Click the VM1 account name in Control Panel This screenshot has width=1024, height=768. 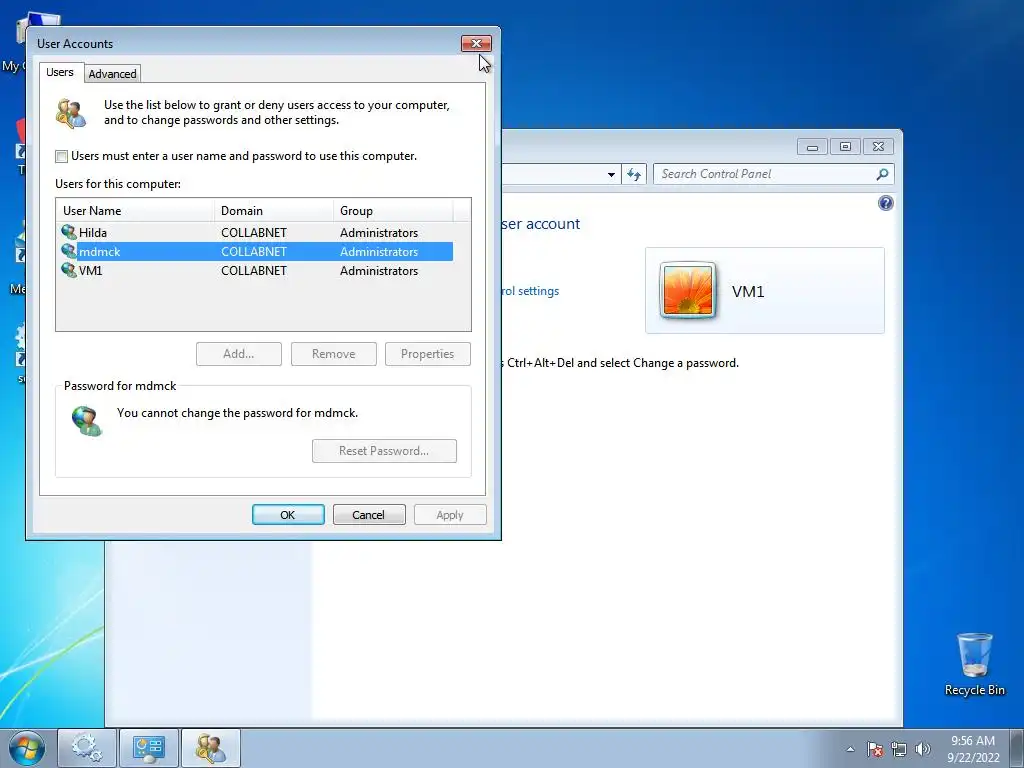748,291
